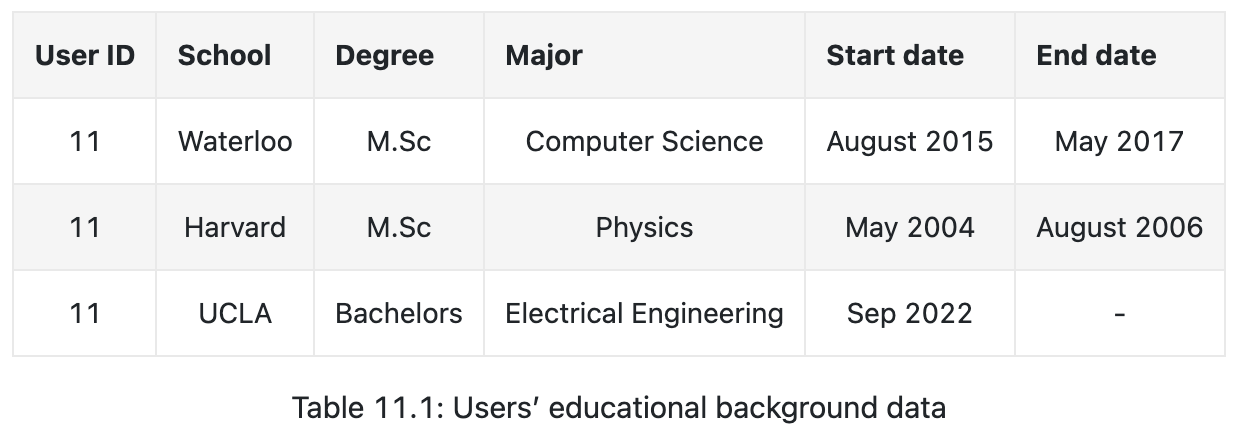Click the May 2017 end date cell
1242x430 pixels.
[1120, 141]
